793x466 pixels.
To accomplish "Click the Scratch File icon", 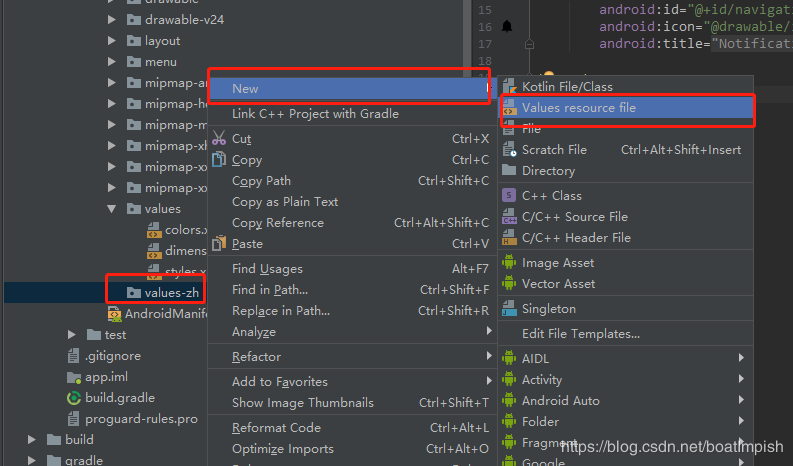I will (x=509, y=150).
